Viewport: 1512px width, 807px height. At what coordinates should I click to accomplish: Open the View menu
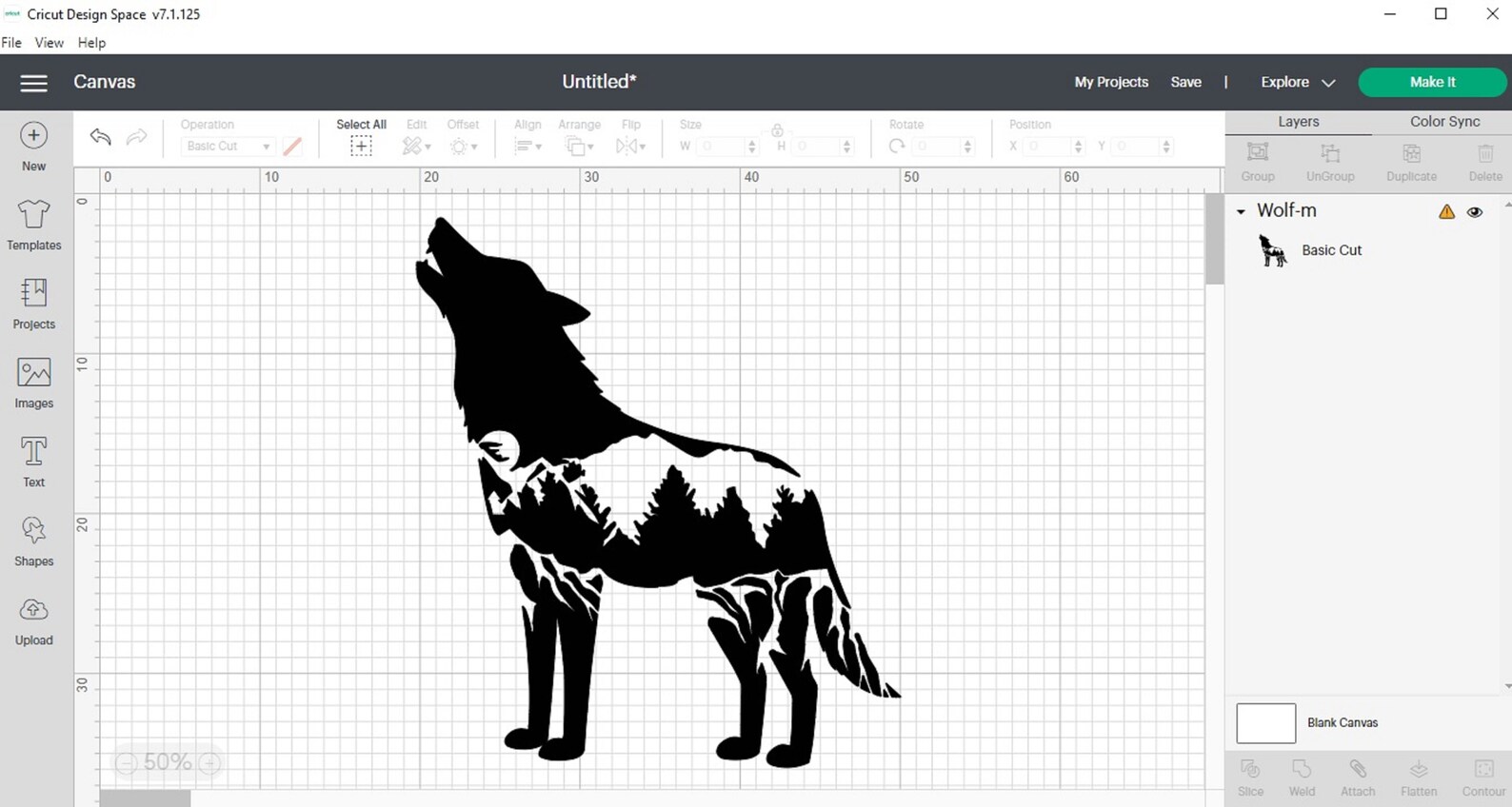[x=50, y=43]
